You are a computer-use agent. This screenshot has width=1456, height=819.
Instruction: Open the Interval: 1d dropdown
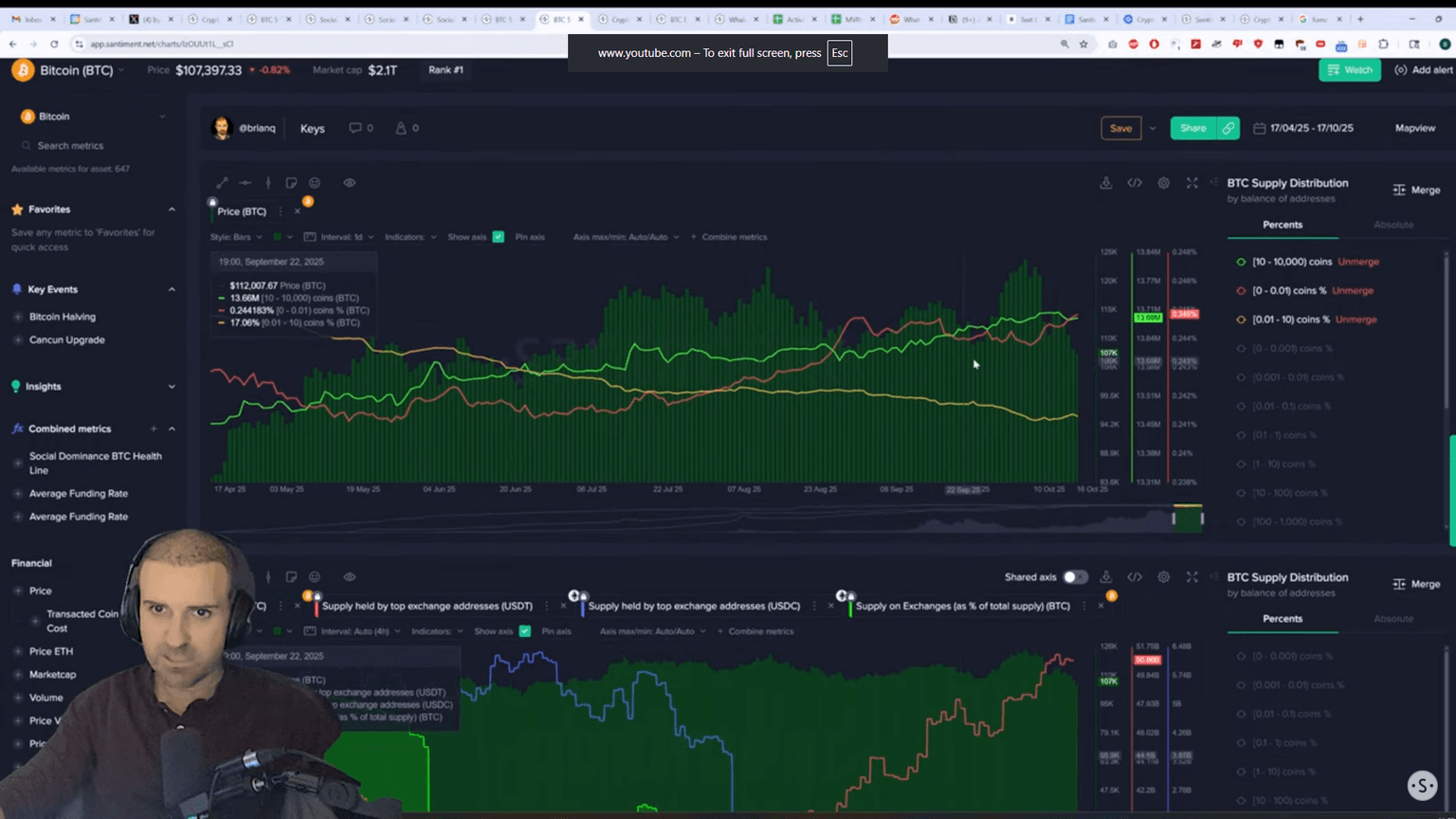click(346, 237)
